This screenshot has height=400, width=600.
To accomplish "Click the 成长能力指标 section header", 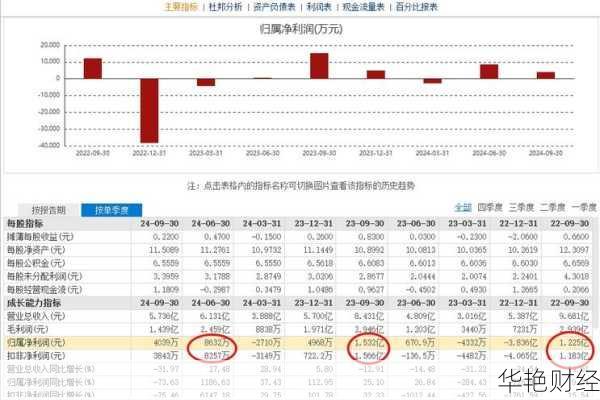I will tap(34, 303).
